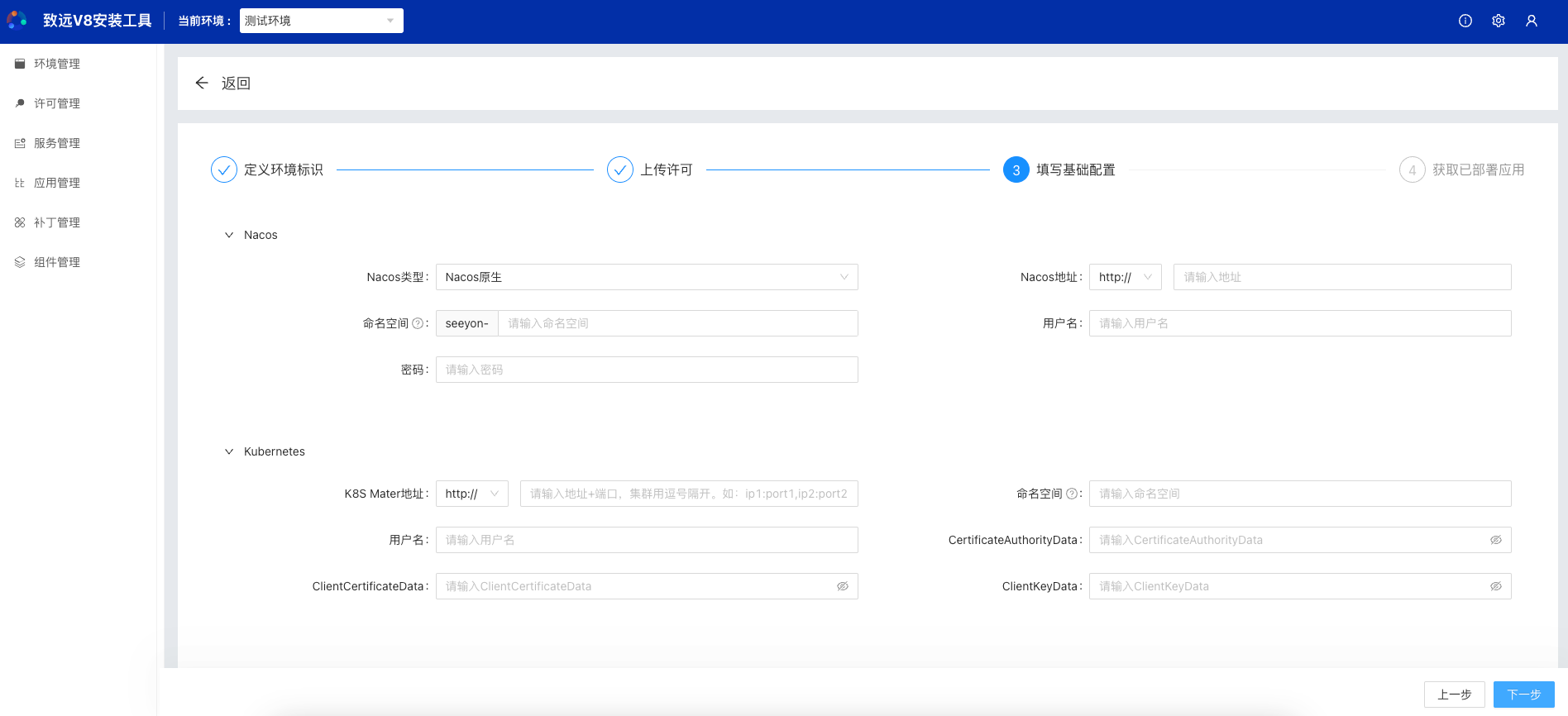The width and height of the screenshot is (1568, 716).
Task: Click the help icon beside Kubernetes 命名空间
Action: click(1072, 494)
